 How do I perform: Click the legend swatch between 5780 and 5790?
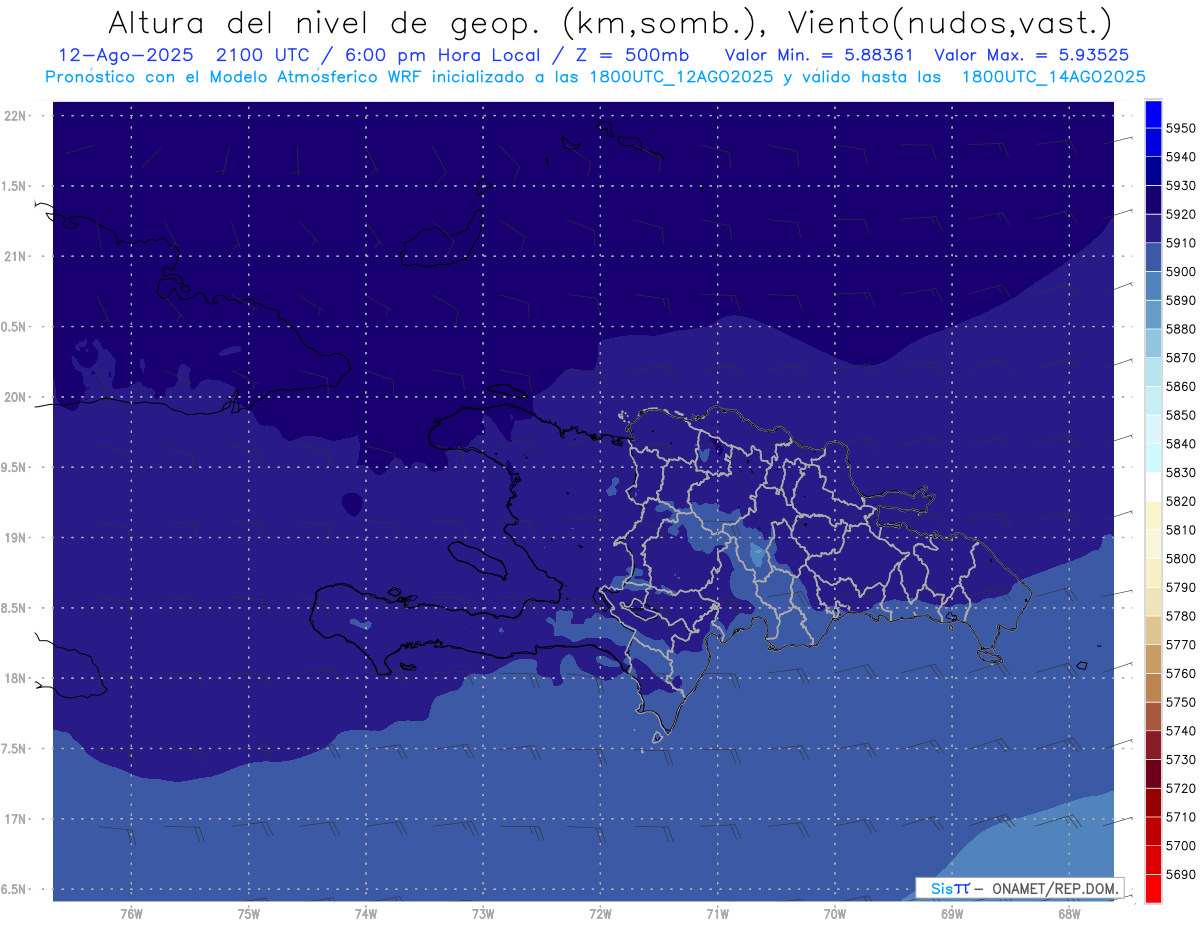tap(1153, 601)
